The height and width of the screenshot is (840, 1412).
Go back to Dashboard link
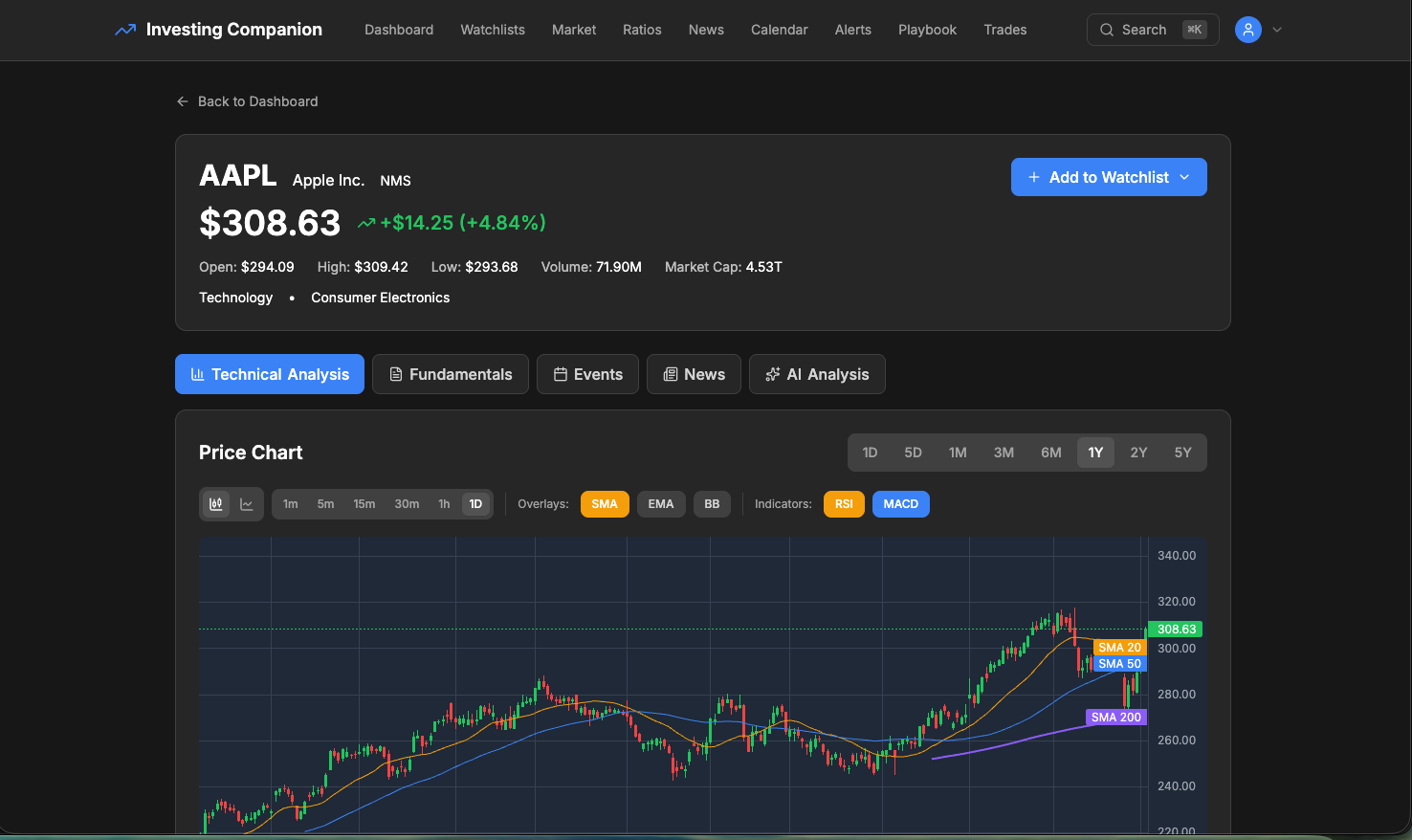(x=247, y=101)
